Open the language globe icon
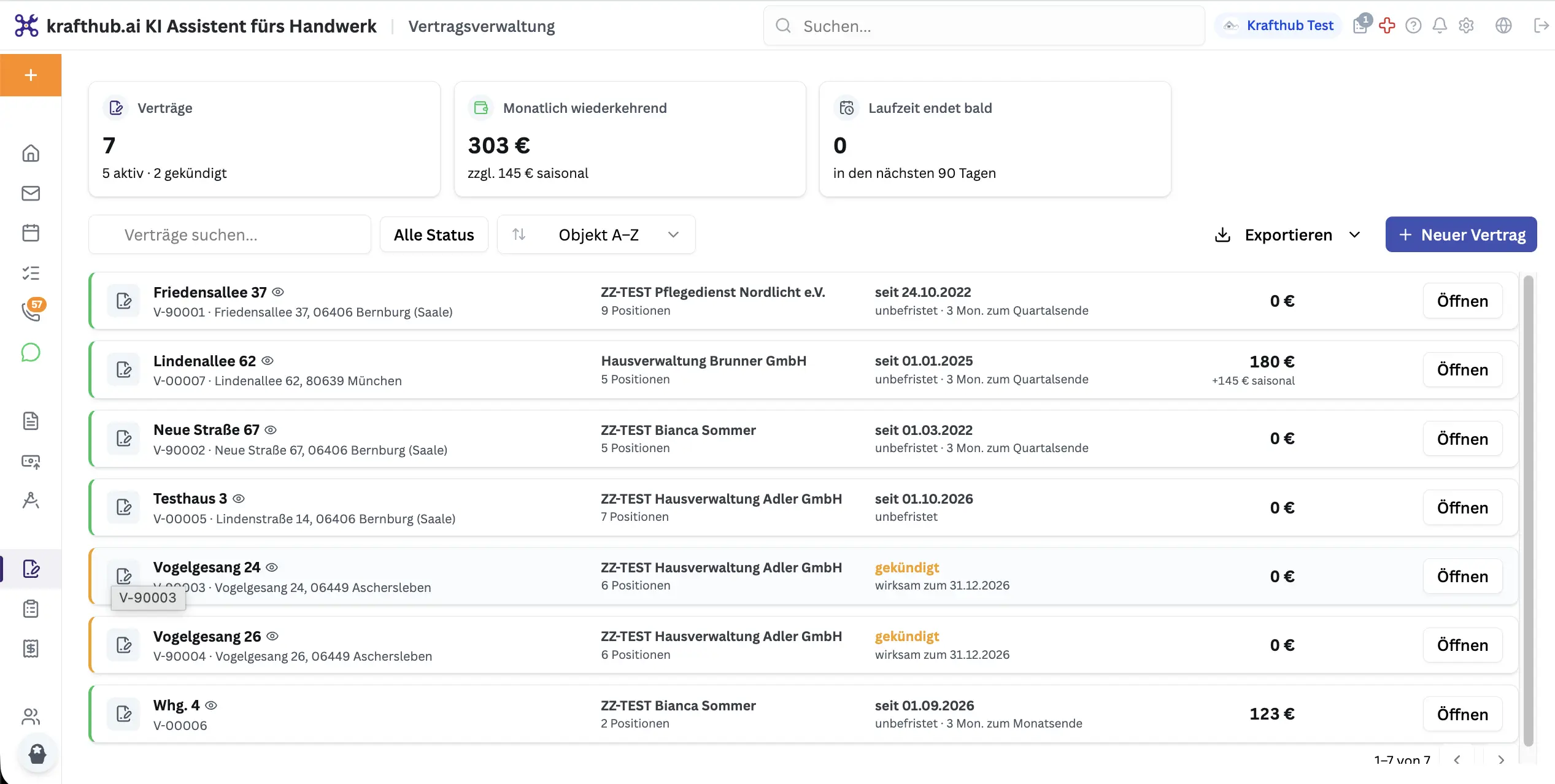This screenshot has height=784, width=1555. (1503, 25)
